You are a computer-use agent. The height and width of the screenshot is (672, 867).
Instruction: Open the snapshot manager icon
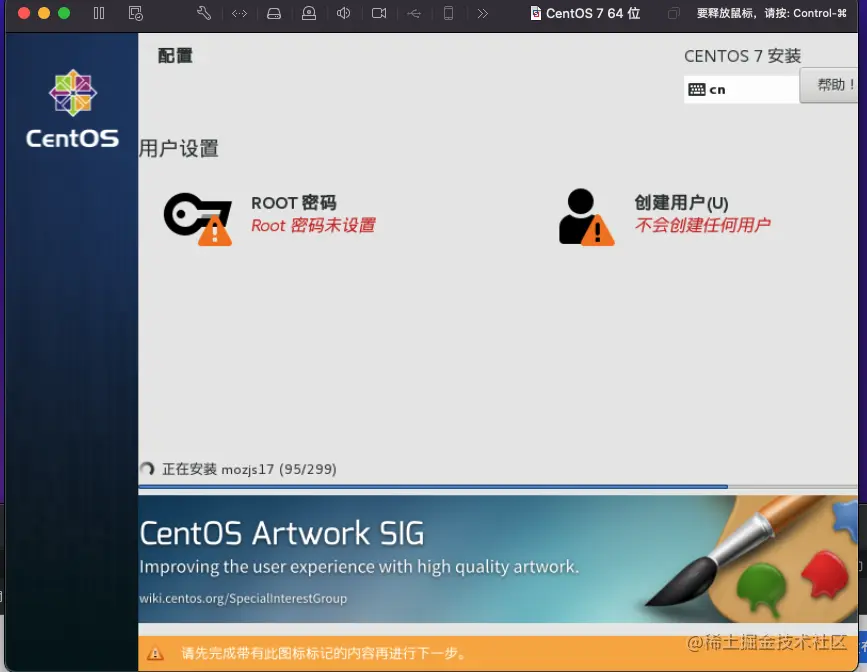(135, 13)
